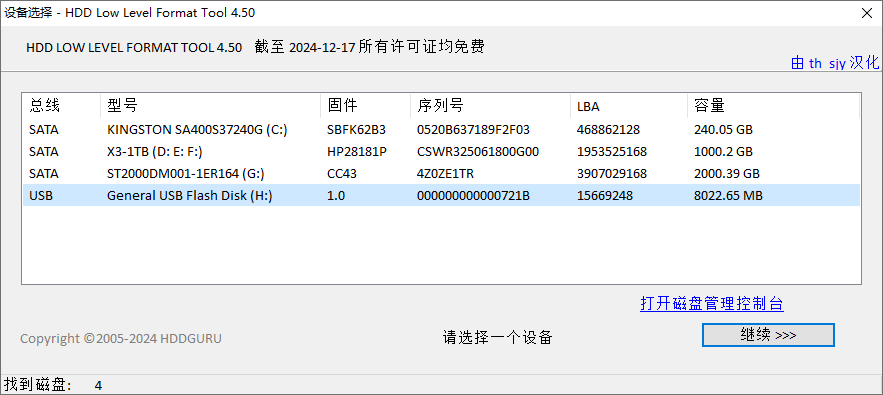The image size is (883, 395).
Task: Select the KINGSTON SA400S37240G (C:) drive
Action: pyautogui.click(x=197, y=130)
